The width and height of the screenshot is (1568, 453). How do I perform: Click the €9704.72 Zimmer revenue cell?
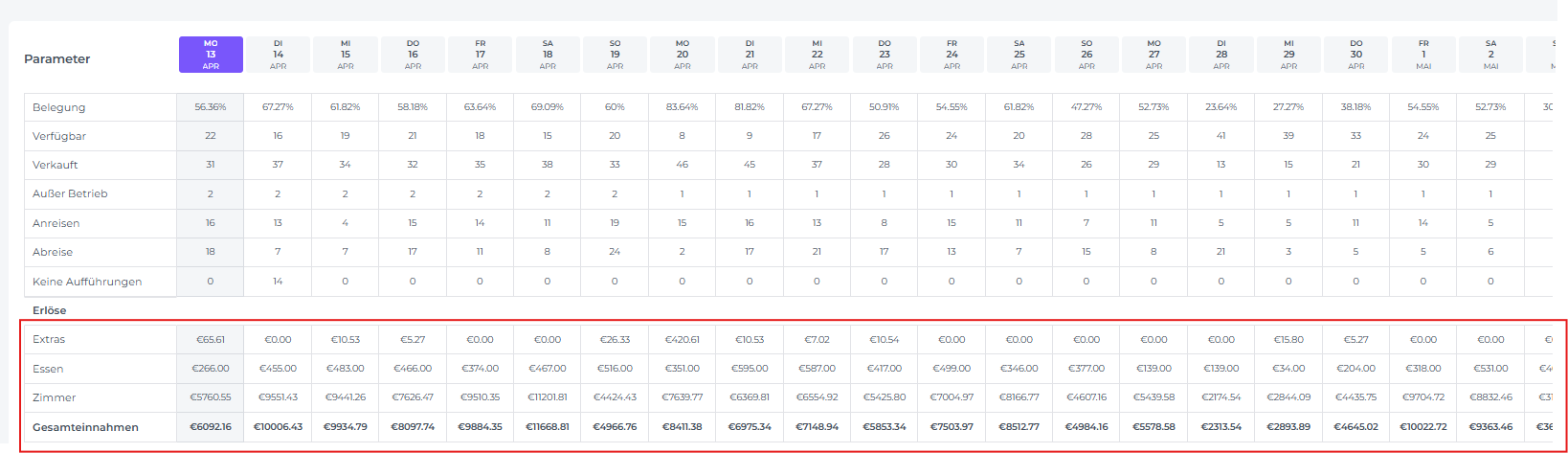[x=1423, y=397]
